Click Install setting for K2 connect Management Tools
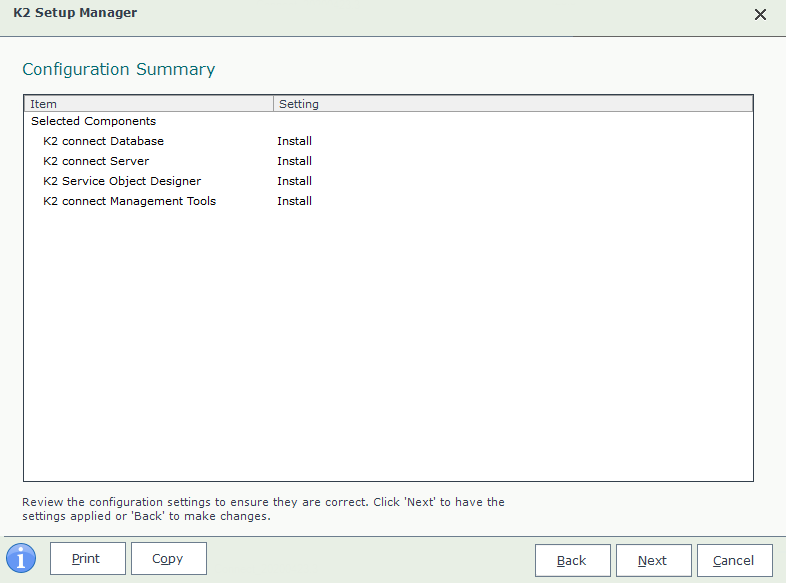786x583 pixels. (x=295, y=202)
